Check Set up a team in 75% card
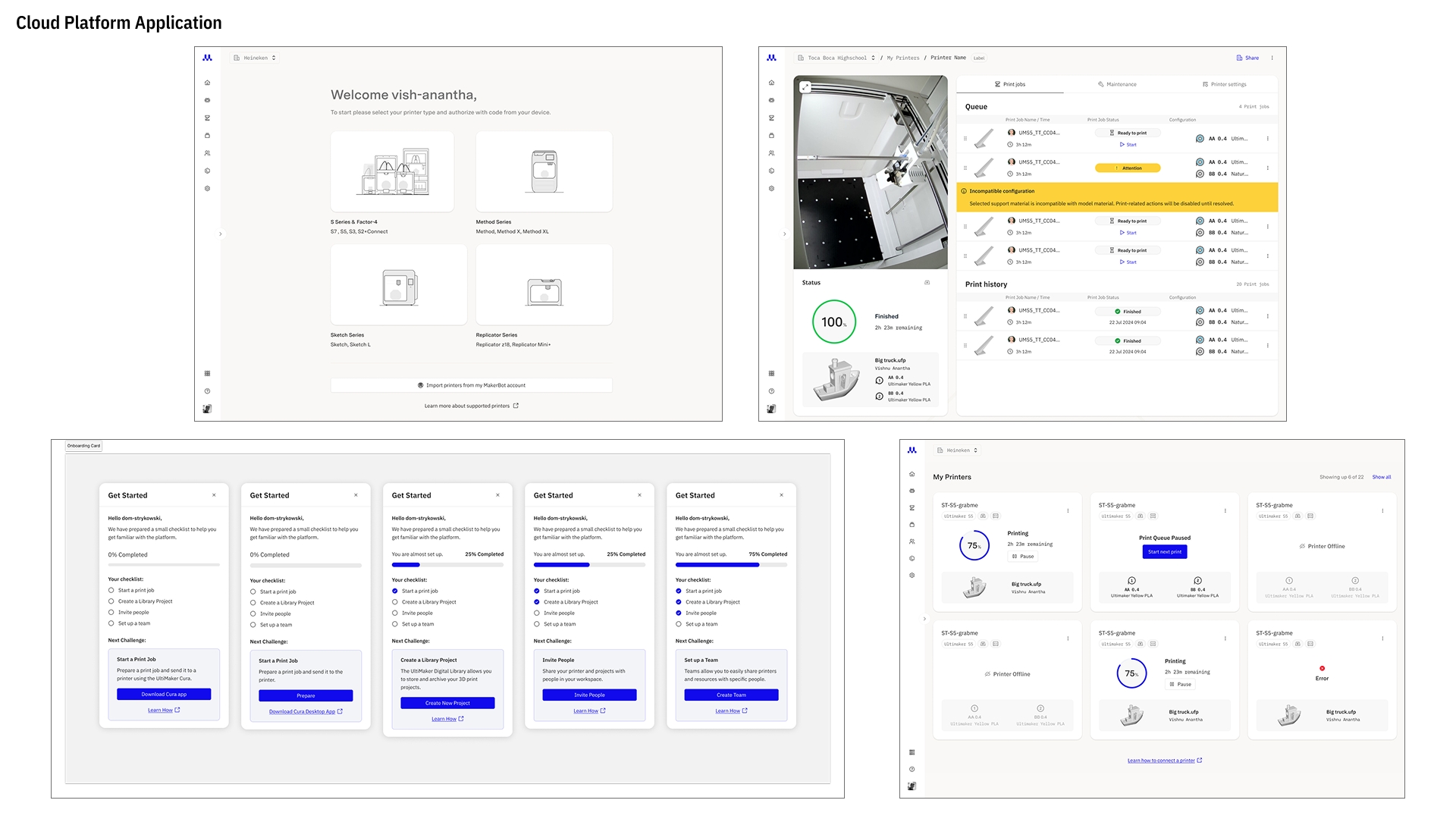1456x819 pixels. [679, 624]
